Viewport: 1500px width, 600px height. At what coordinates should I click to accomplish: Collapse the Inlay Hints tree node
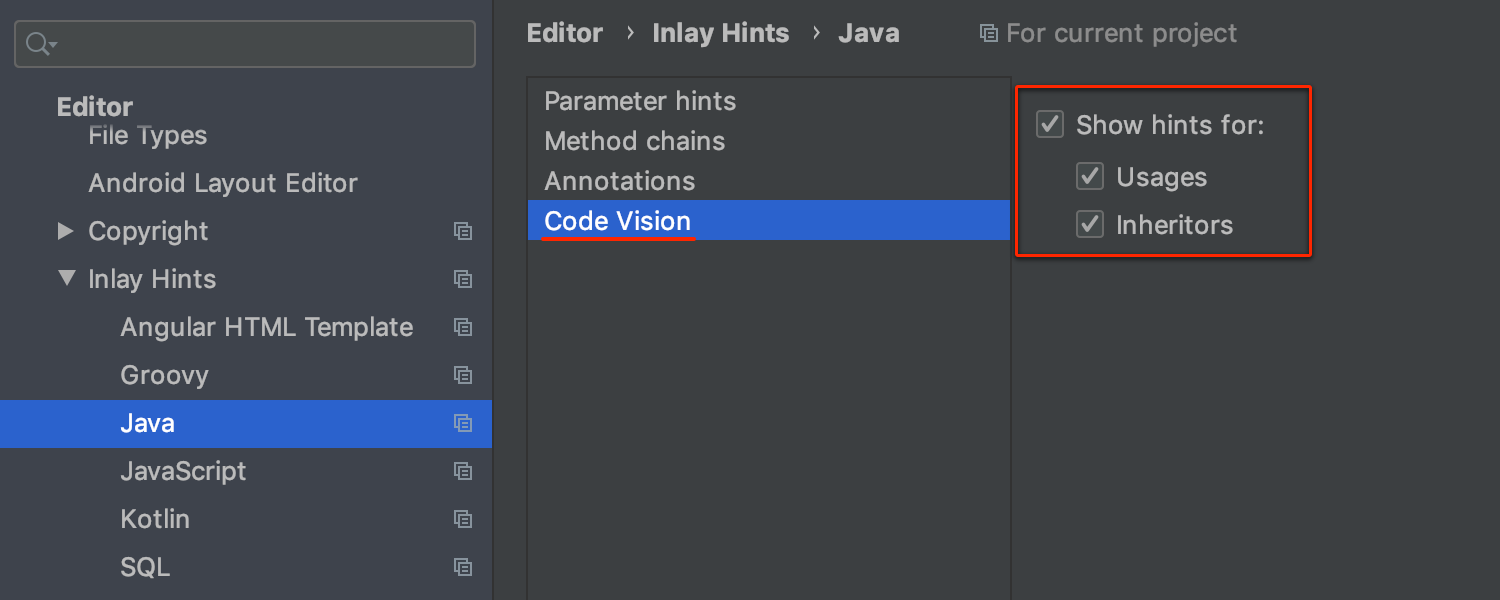tap(66, 279)
